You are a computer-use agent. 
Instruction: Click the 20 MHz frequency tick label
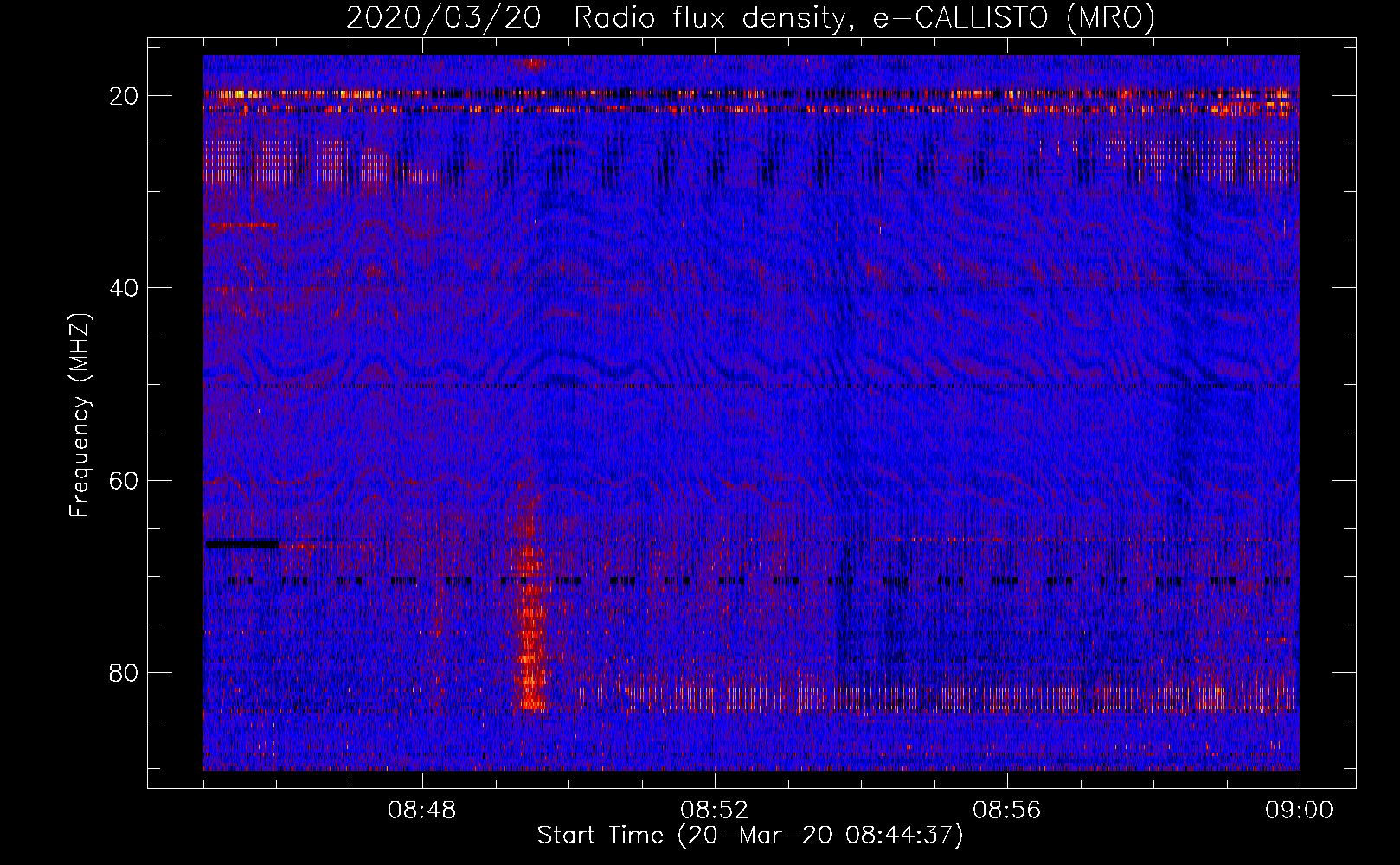pyautogui.click(x=125, y=95)
